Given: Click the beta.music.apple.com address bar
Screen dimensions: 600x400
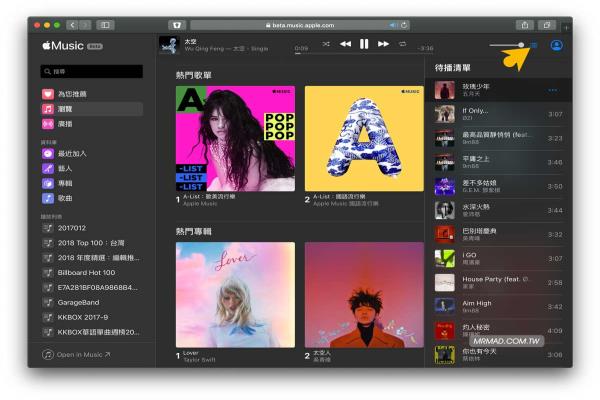Looking at the screenshot, I should [300, 25].
